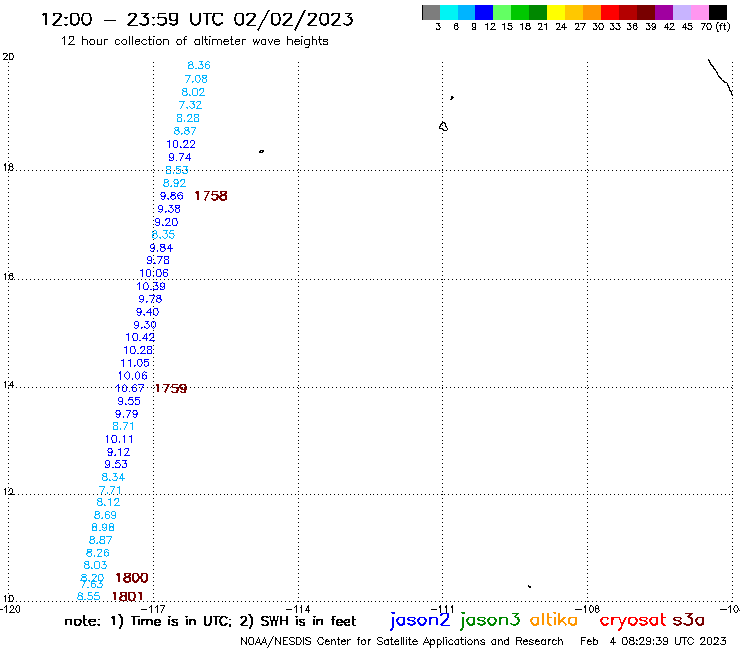
Task: Click the 9.53 wave height value
Action: click(116, 464)
